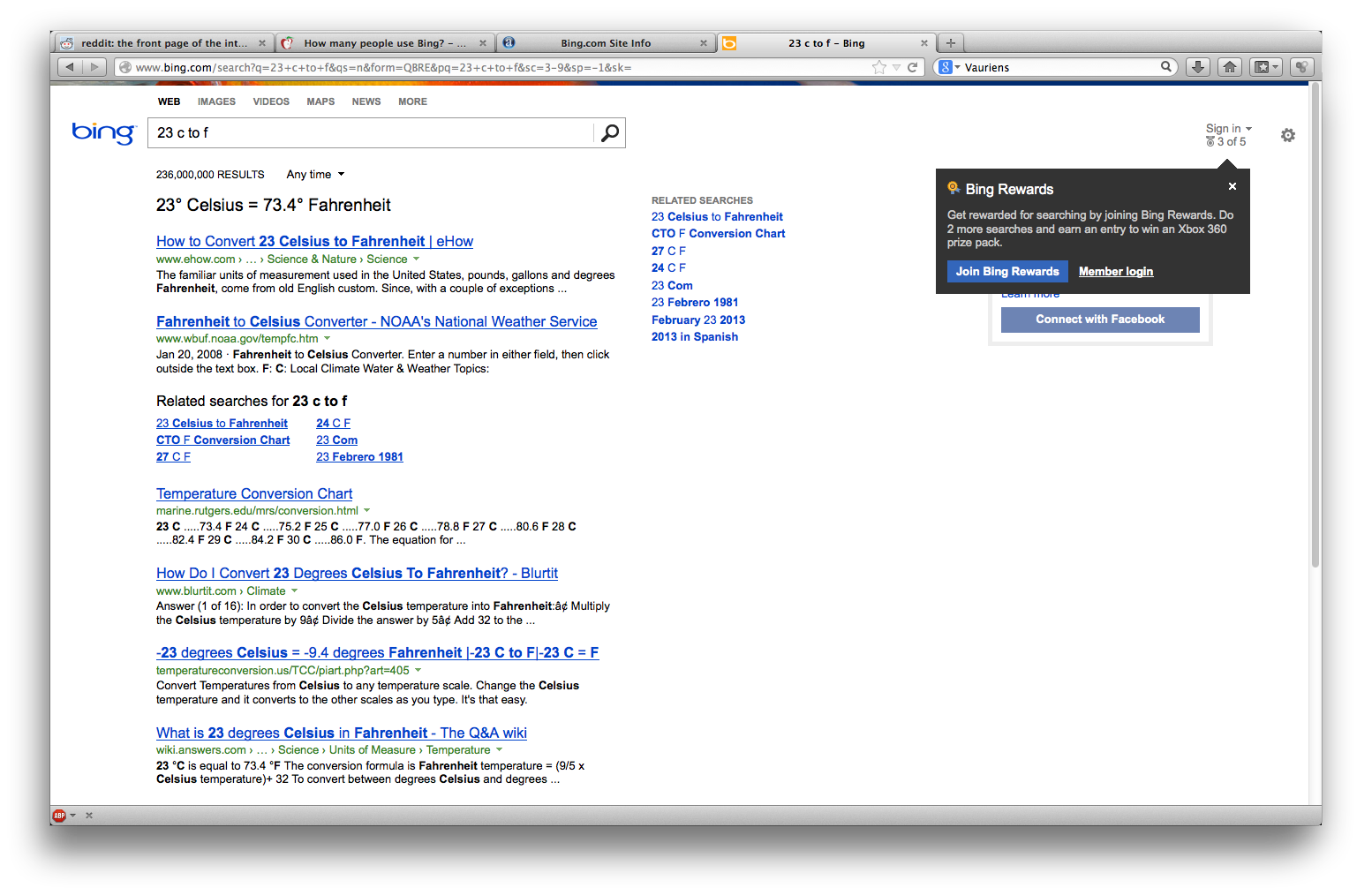Open the bookmarks toolbar menu button

(x=1266, y=67)
